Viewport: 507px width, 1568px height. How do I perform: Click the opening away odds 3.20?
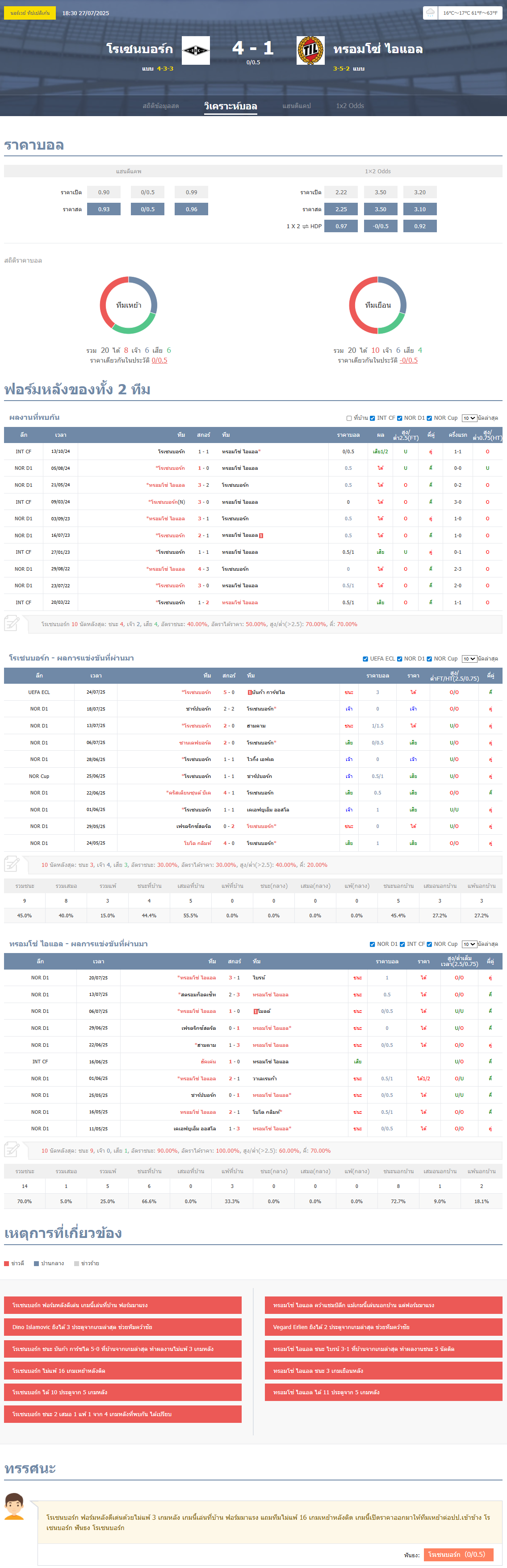(420, 192)
